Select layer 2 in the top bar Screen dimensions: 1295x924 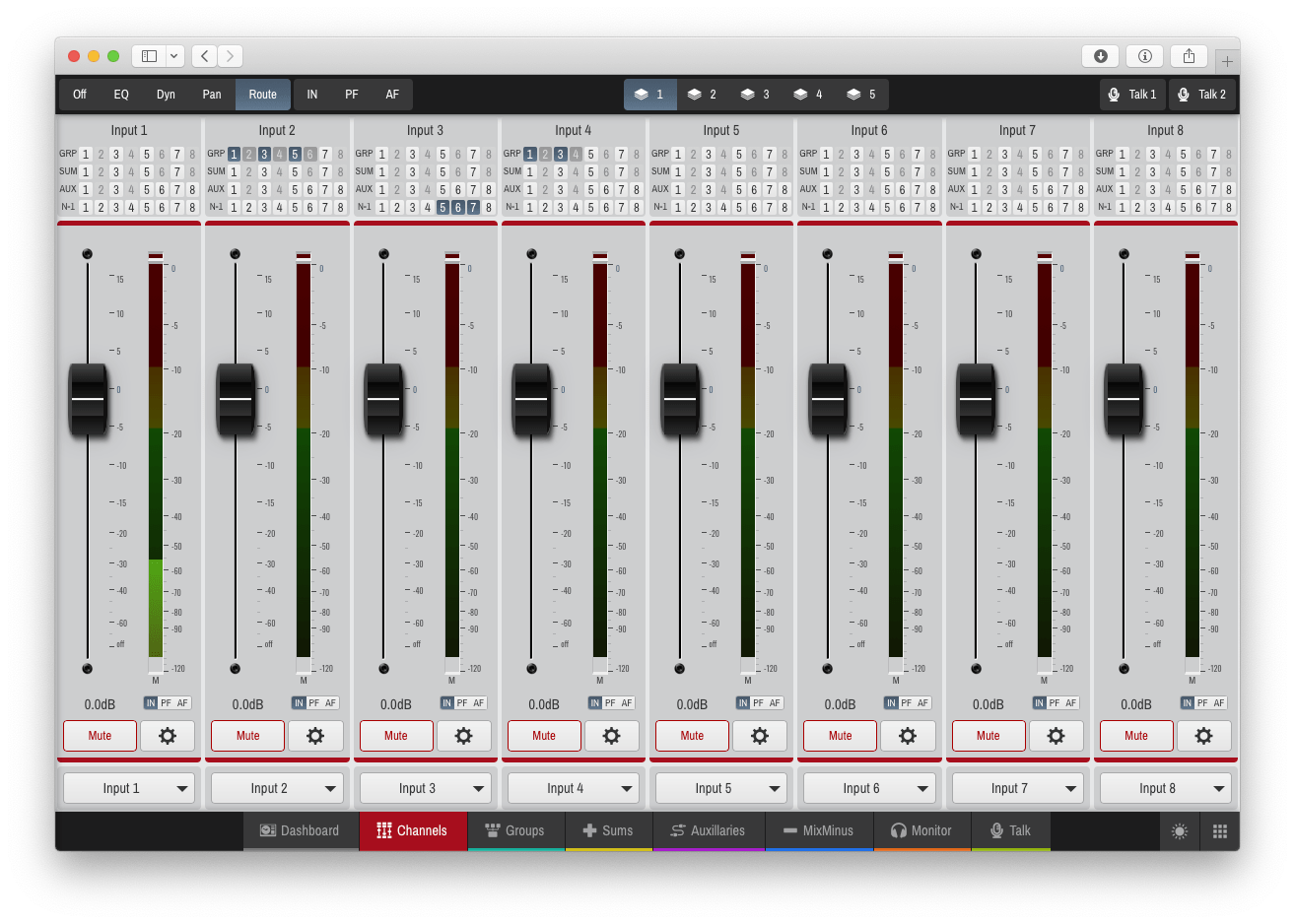coord(703,95)
